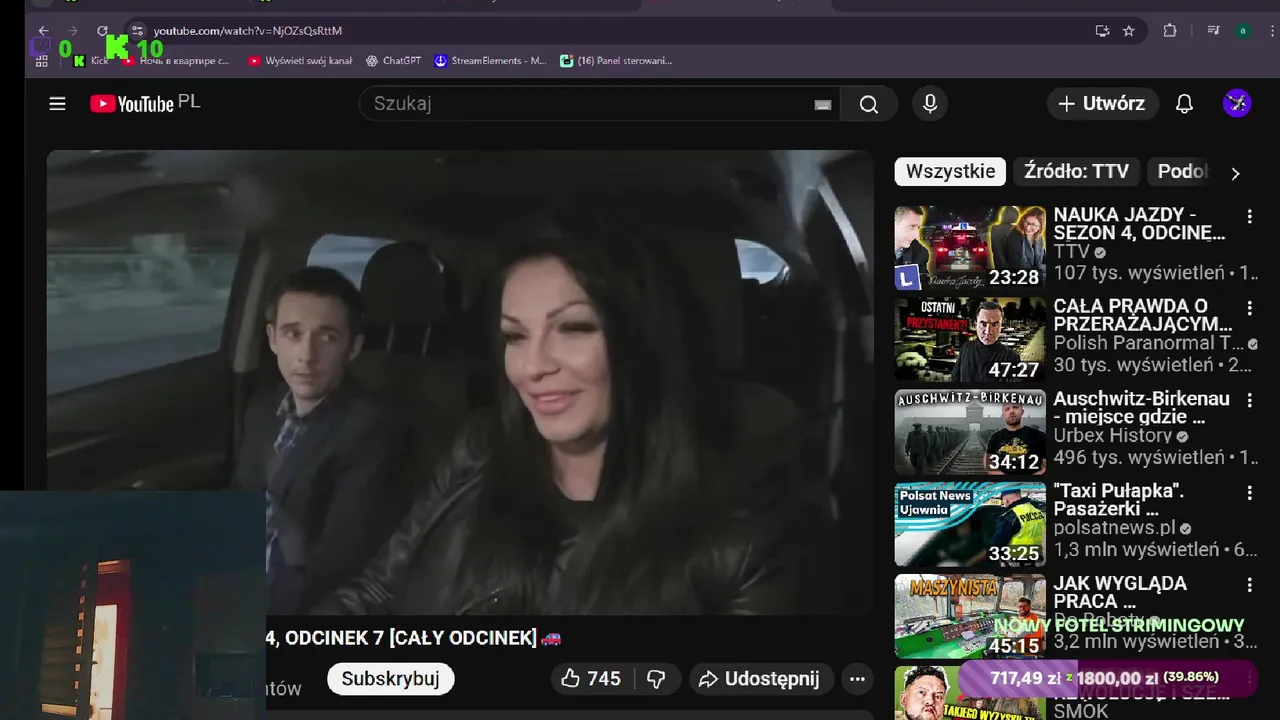This screenshot has height=720, width=1280.
Task: Open the TTV channel name in sidebar
Action: tap(1071, 253)
